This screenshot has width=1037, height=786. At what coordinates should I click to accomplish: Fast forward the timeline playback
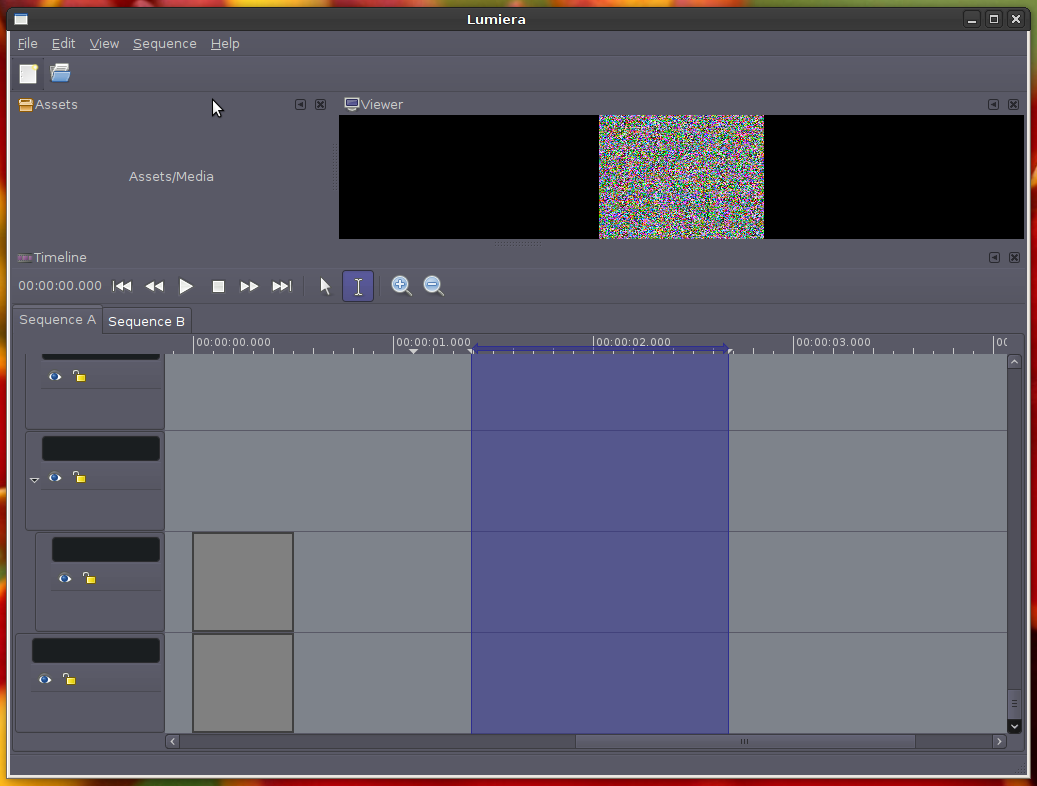tap(249, 286)
